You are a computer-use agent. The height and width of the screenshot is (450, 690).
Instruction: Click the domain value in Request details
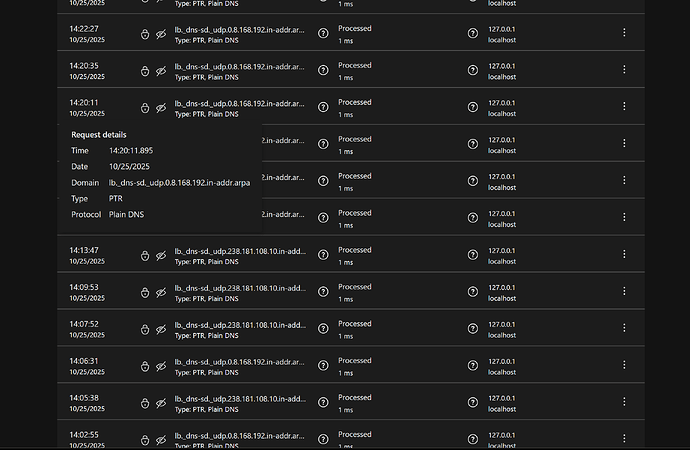[x=180, y=183]
